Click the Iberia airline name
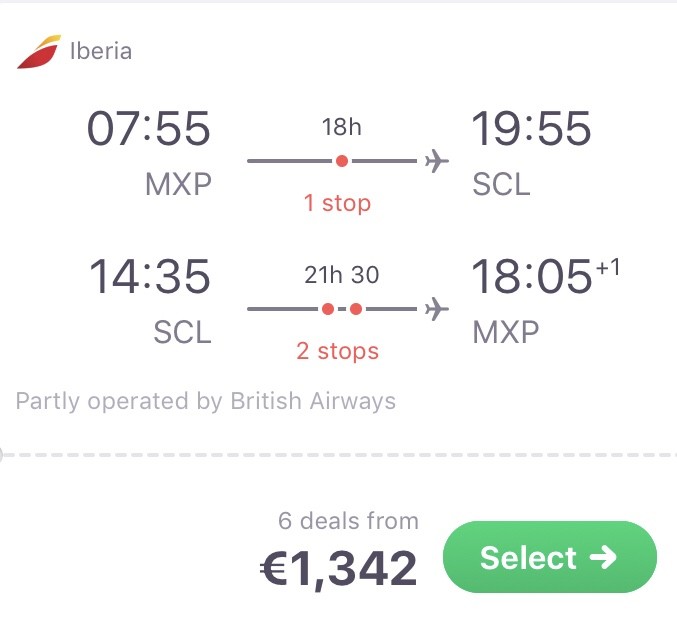Image resolution: width=677 pixels, height=619 pixels. click(101, 51)
